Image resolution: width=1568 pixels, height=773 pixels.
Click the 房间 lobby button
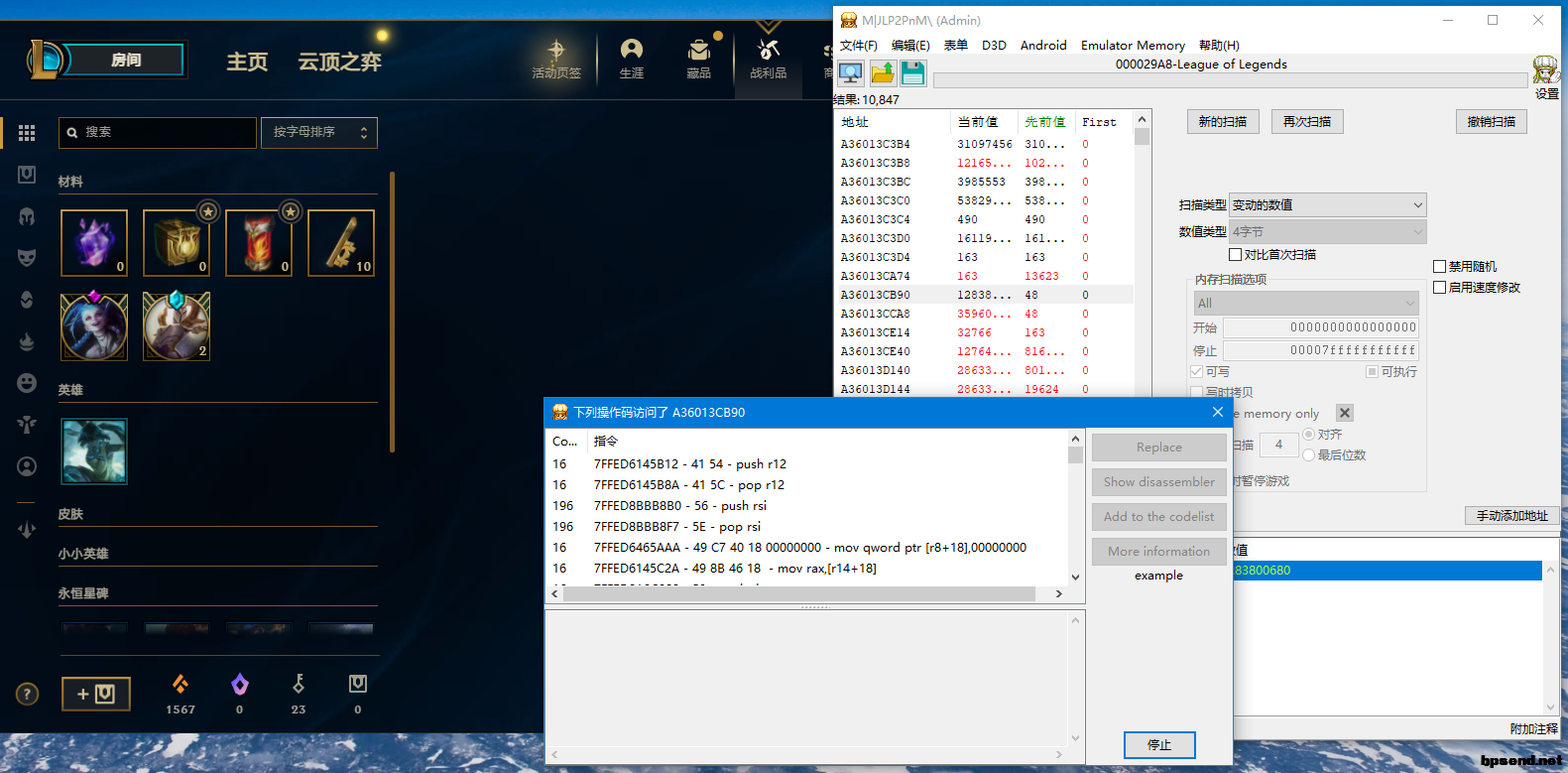click(x=126, y=60)
